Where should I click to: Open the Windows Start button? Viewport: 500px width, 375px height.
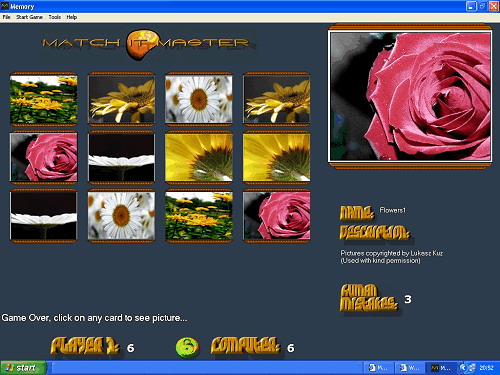point(23,368)
